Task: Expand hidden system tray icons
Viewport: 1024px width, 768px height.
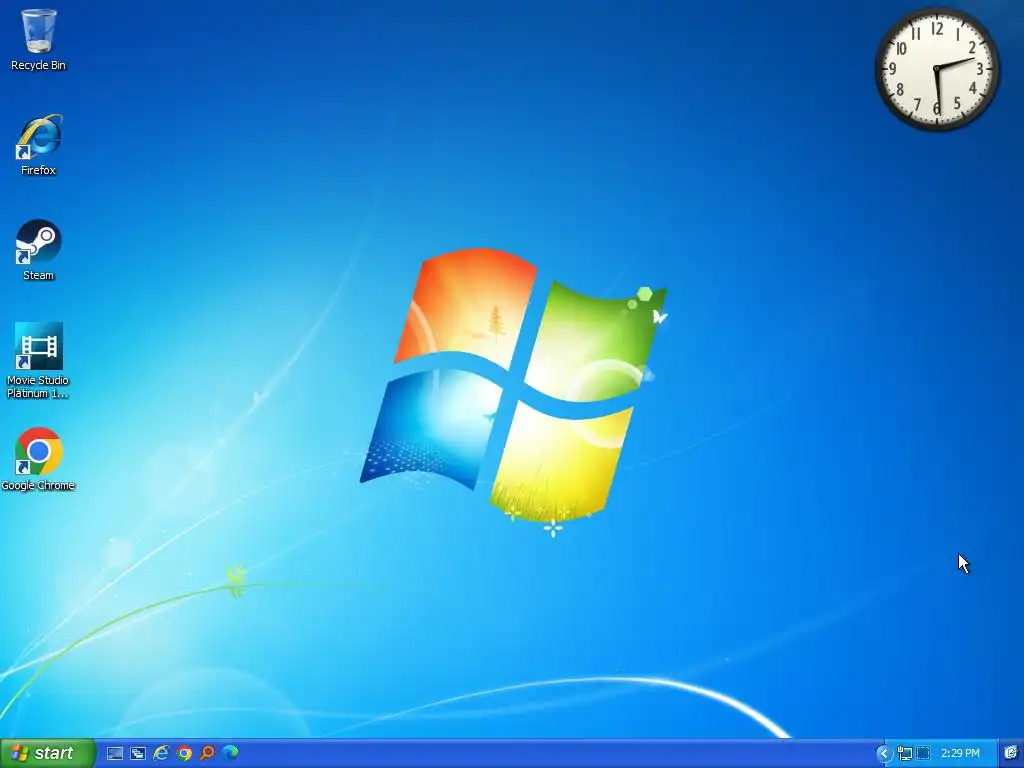Action: tap(884, 754)
